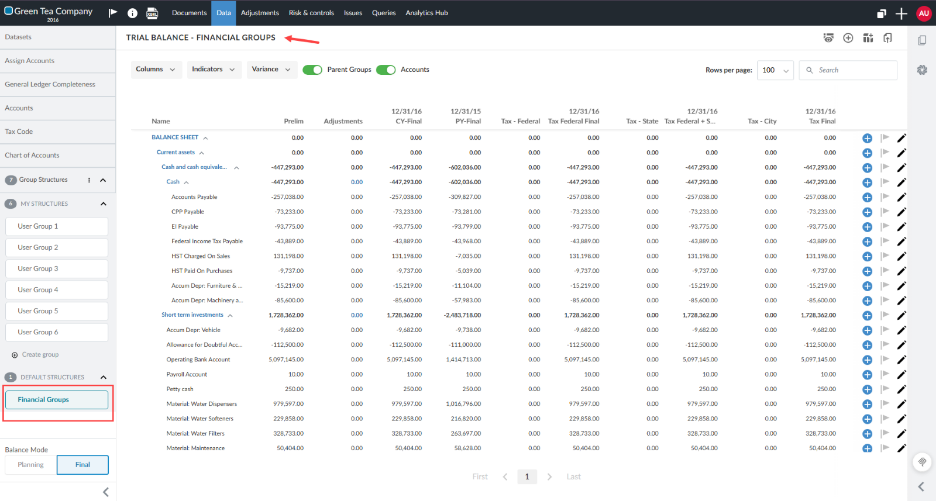Open the Variance dropdown

272,69
